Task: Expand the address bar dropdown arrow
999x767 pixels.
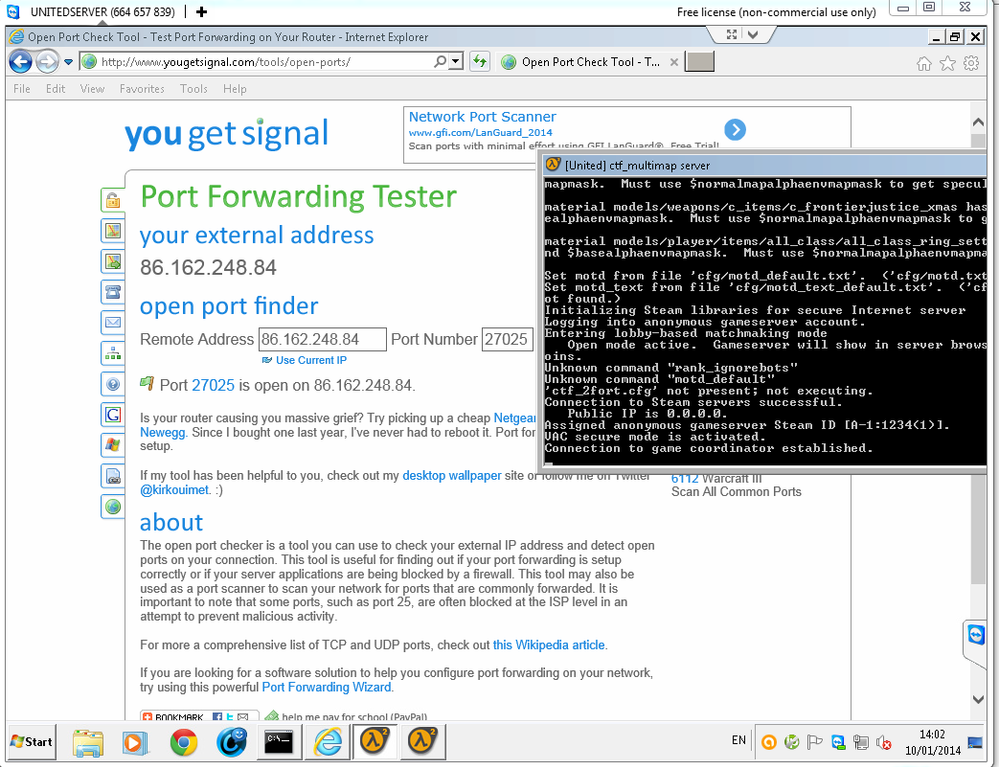Action: click(x=456, y=62)
